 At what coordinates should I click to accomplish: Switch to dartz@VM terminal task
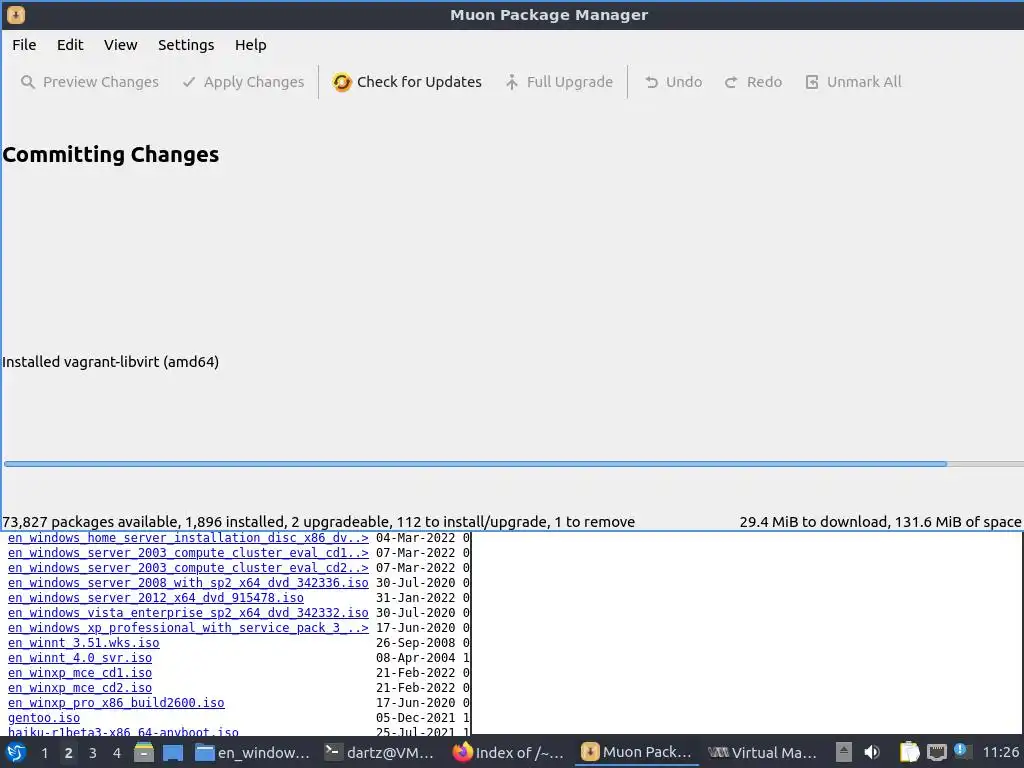tap(380, 753)
